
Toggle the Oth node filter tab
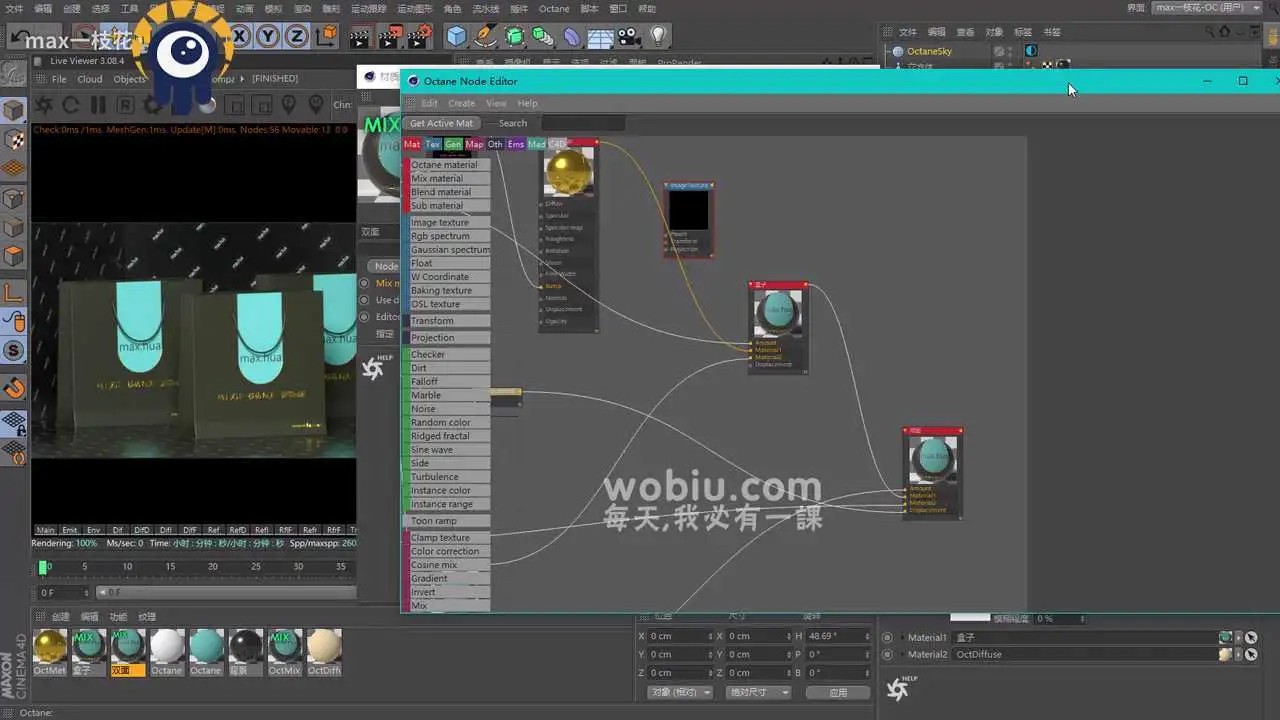click(495, 144)
